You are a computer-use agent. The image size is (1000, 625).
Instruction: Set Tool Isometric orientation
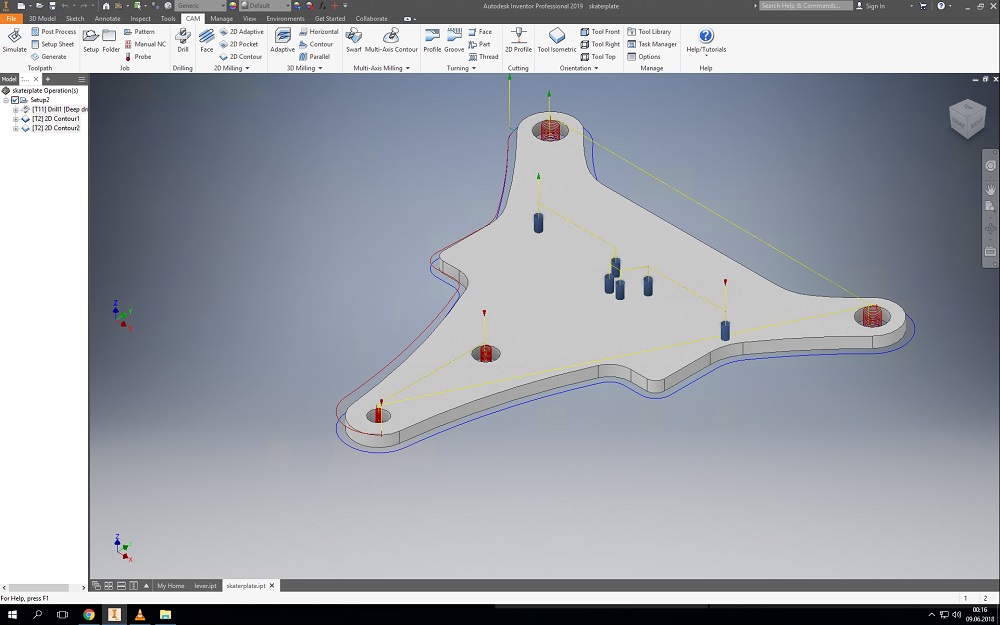[557, 41]
